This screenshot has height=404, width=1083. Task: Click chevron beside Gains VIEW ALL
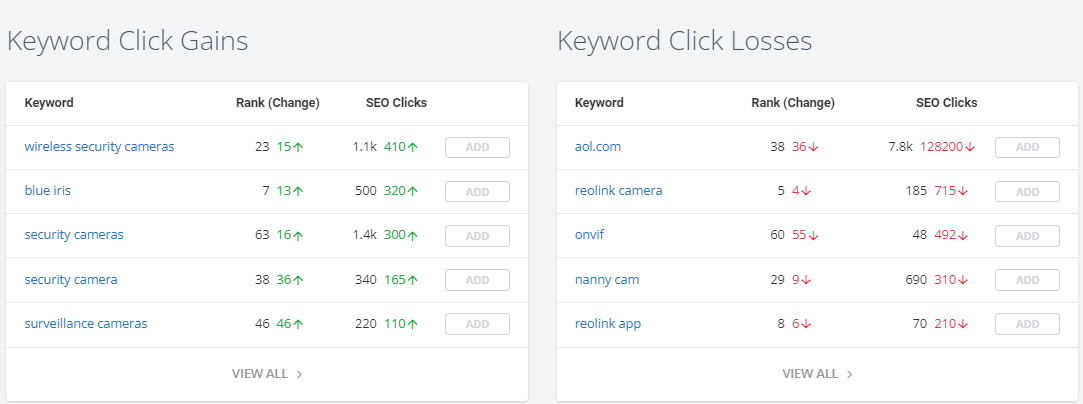click(x=299, y=374)
